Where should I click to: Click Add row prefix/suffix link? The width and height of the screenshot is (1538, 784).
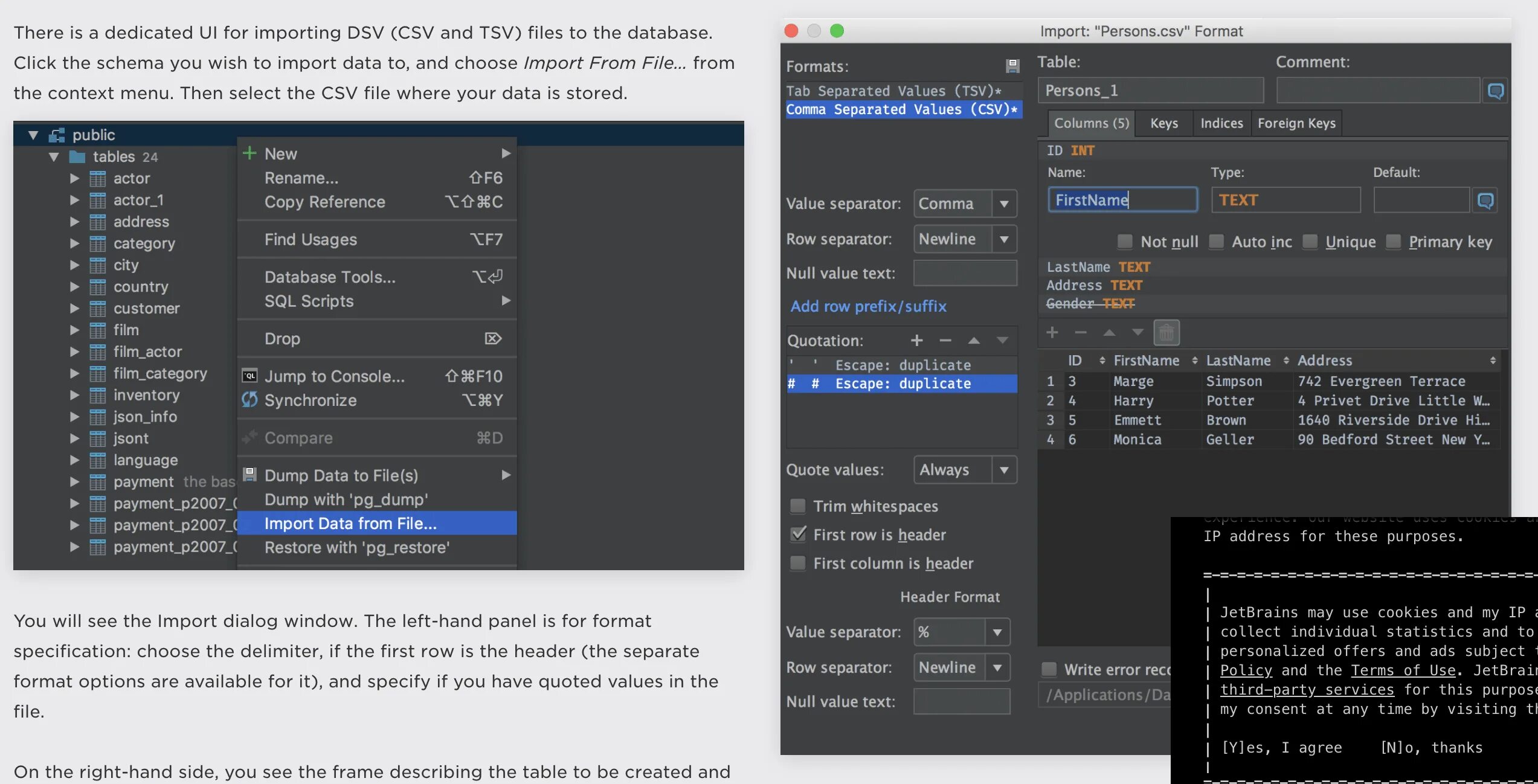pyautogui.click(x=868, y=306)
